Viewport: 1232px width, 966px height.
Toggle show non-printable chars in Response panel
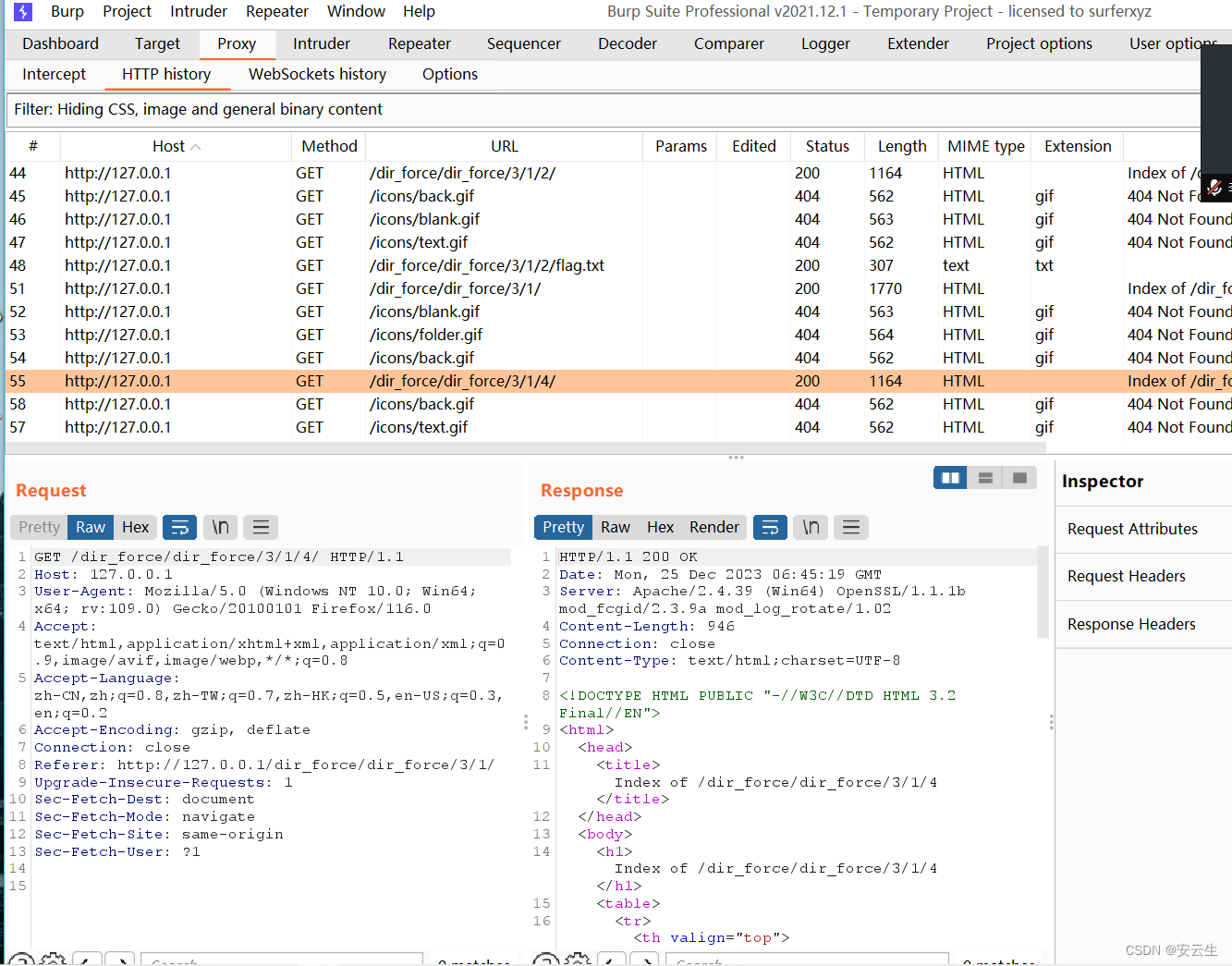811,527
